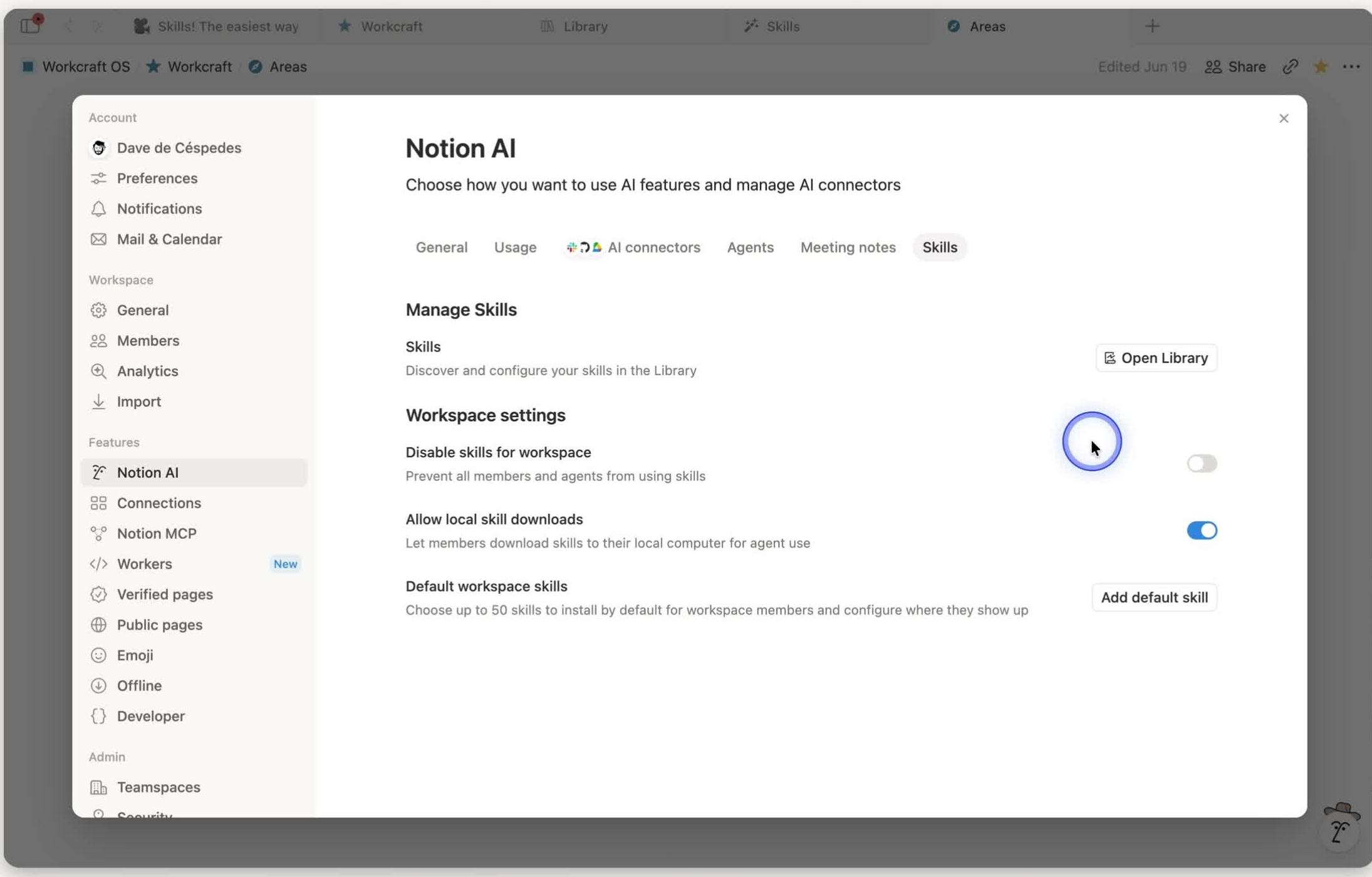Open Workcraft OS breadcrumb
The height and width of the screenshot is (877, 1372).
tap(76, 66)
